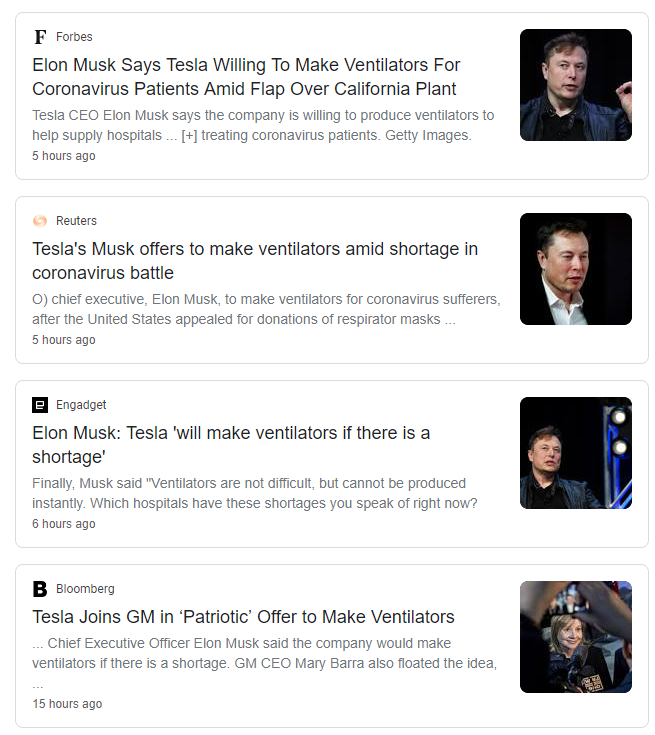Click the Engadget logo icon
Image resolution: width=655 pixels, height=735 pixels.
coord(40,405)
